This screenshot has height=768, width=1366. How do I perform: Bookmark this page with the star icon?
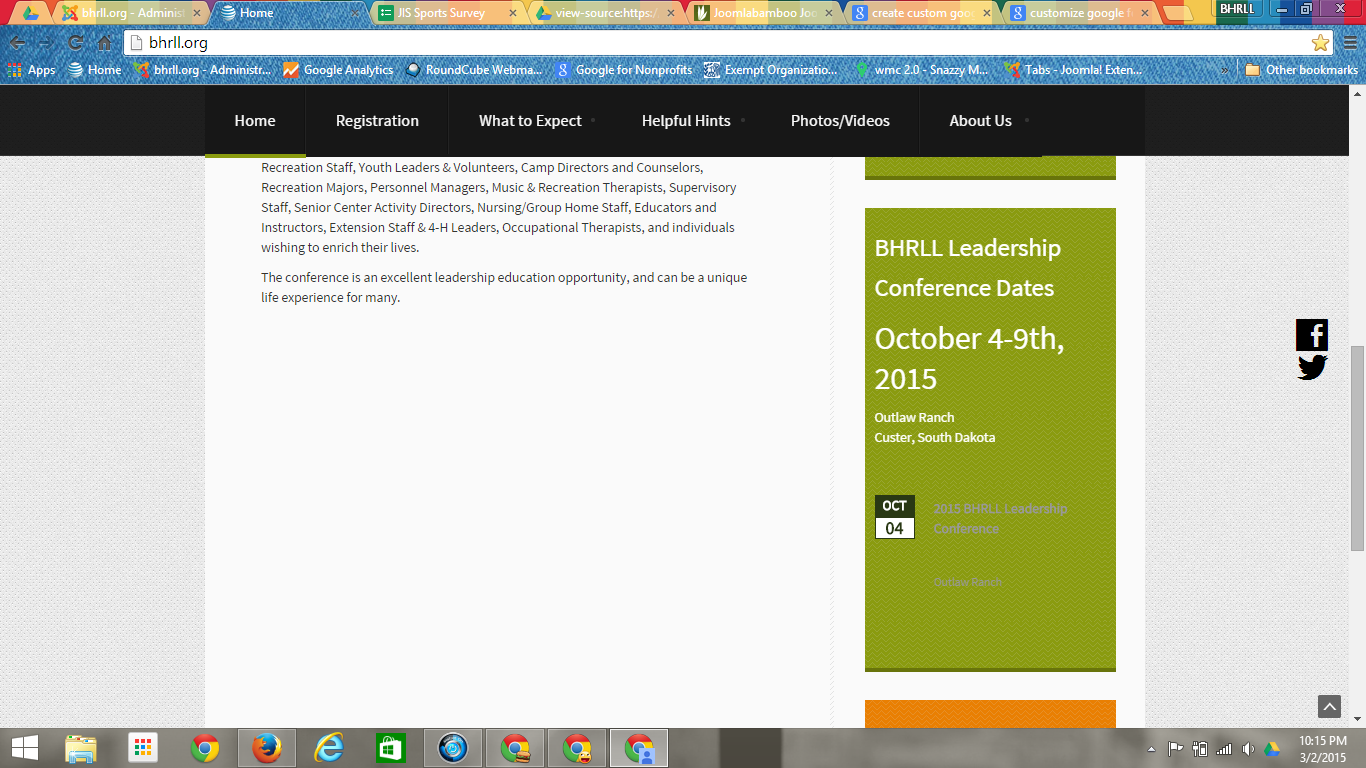click(1320, 43)
